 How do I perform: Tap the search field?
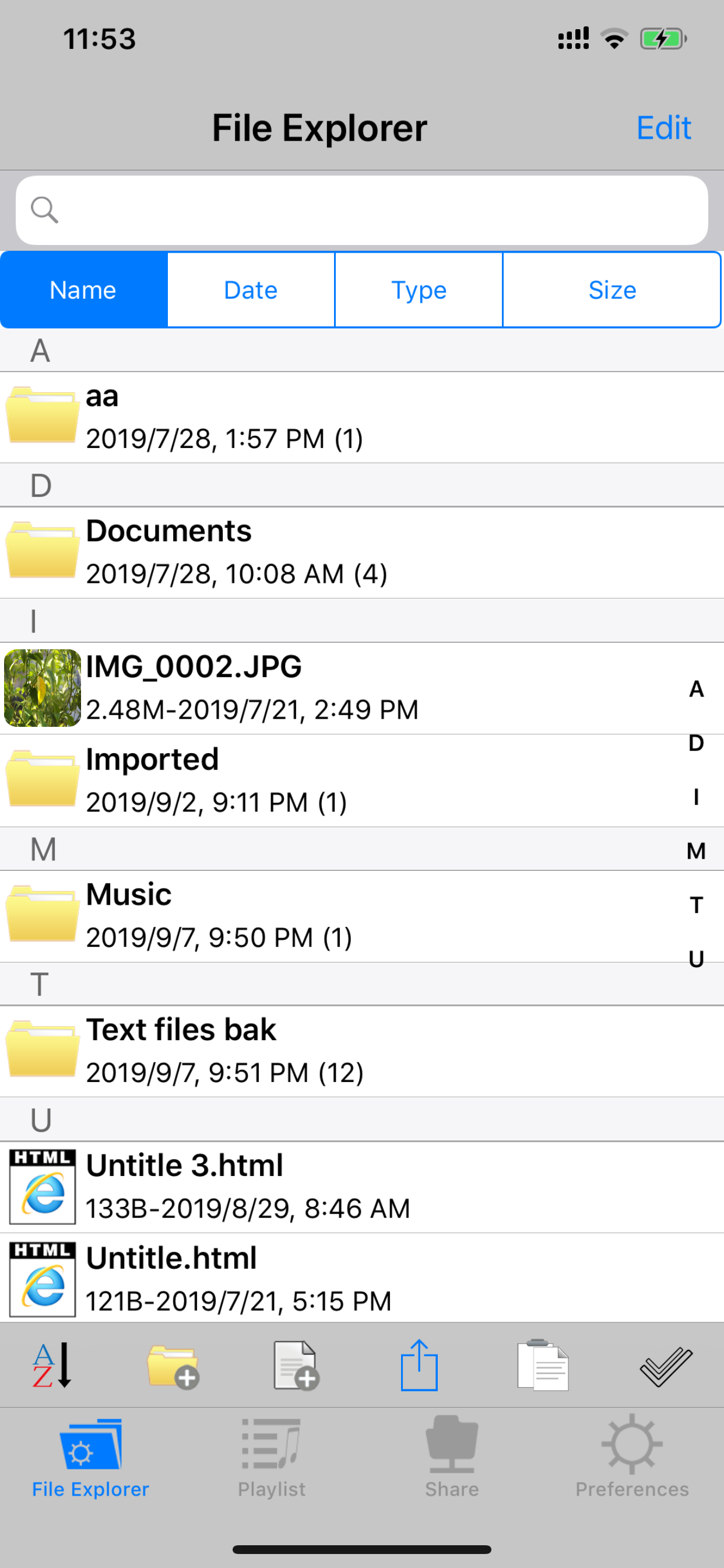(362, 209)
